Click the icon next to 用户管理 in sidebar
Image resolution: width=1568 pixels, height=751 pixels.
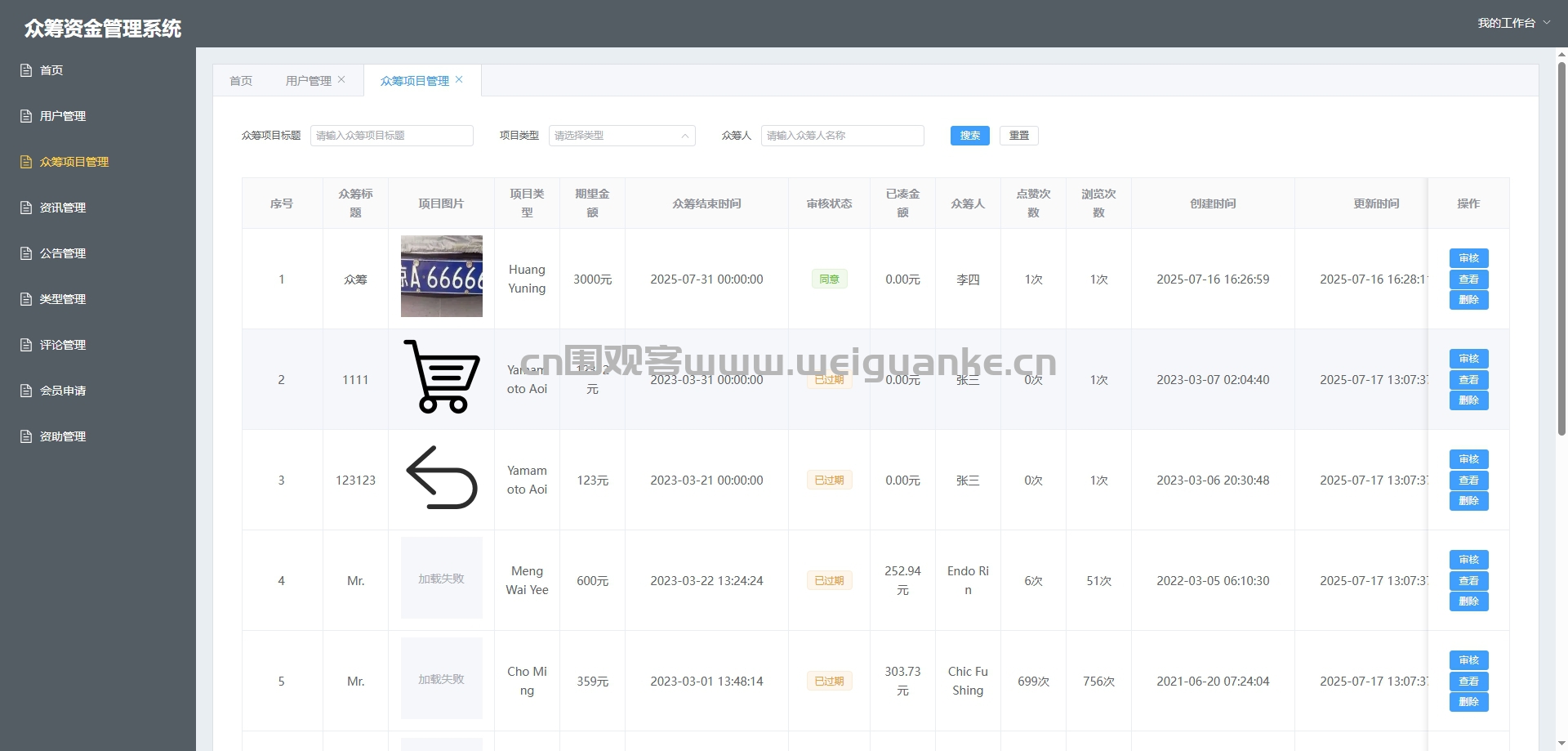point(26,116)
